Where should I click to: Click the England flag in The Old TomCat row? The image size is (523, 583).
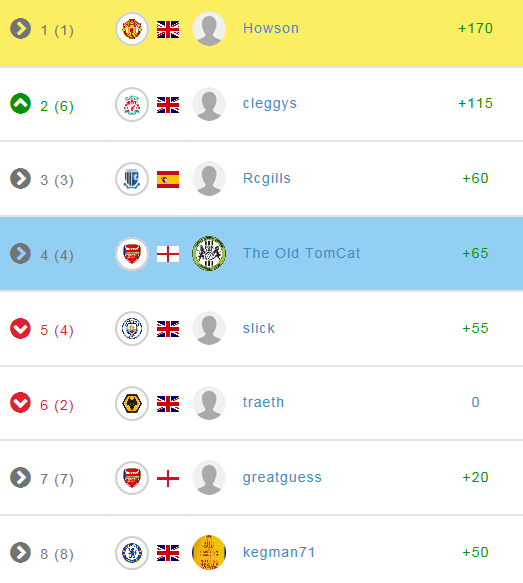tap(168, 254)
